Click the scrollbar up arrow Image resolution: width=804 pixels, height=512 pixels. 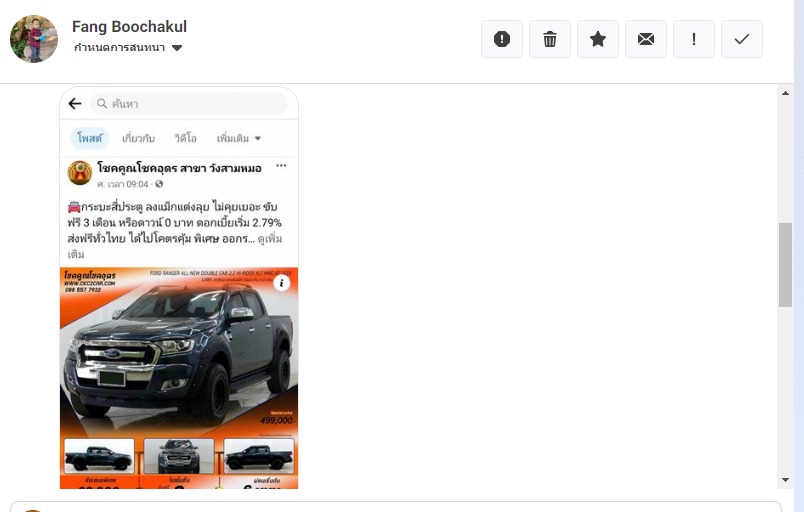[x=785, y=93]
